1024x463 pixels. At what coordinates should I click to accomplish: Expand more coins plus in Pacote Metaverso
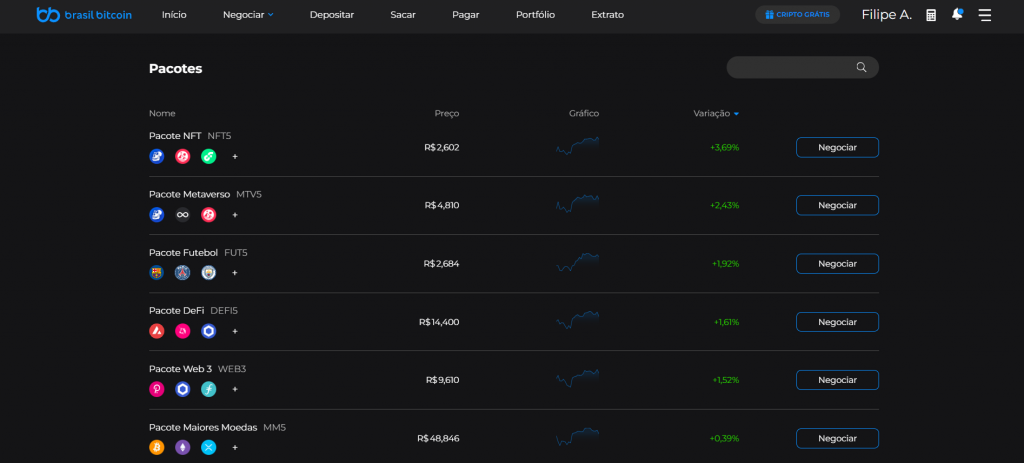pyautogui.click(x=235, y=215)
